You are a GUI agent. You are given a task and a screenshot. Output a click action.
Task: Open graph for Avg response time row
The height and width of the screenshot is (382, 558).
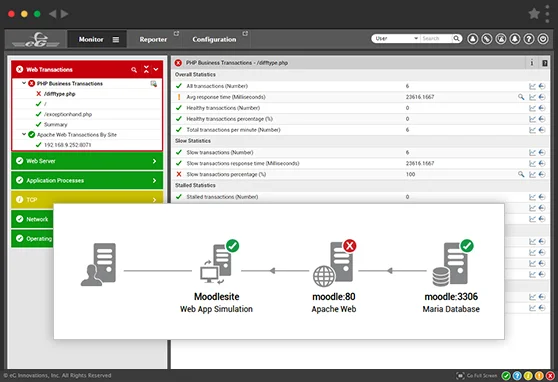(532, 97)
